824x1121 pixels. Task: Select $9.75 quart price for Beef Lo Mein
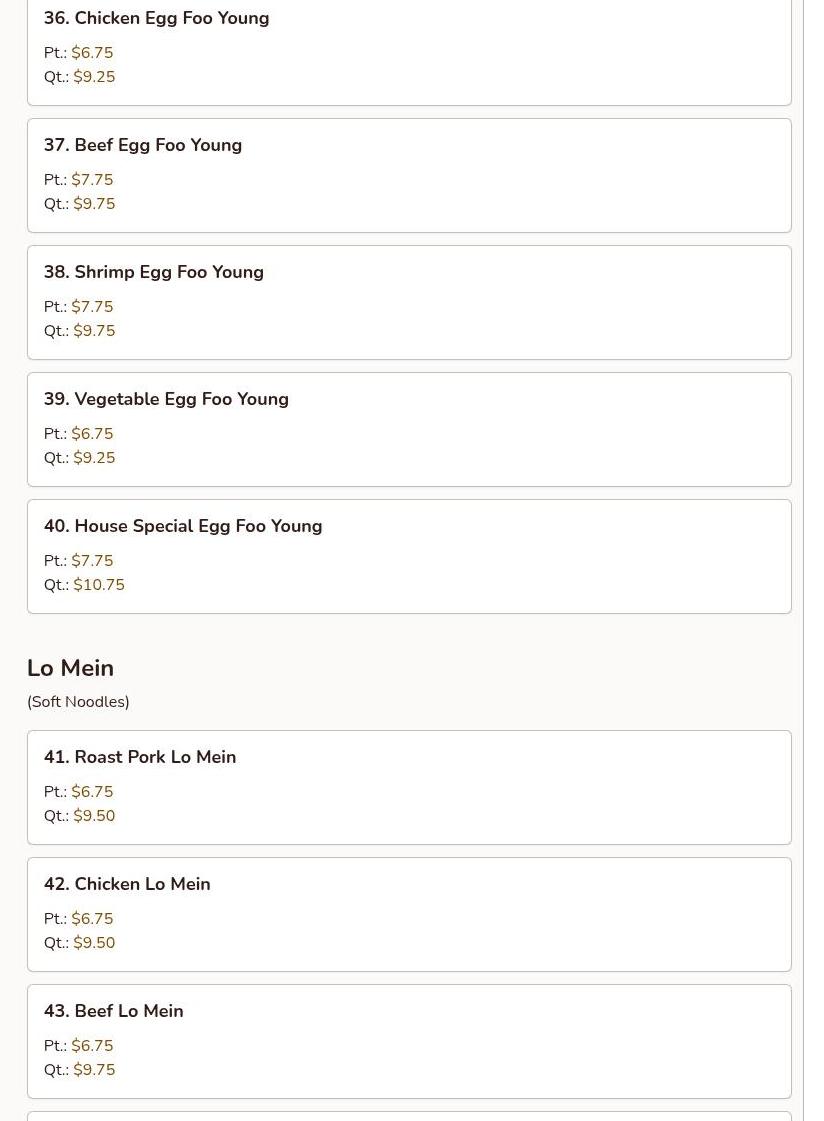[94, 1070]
